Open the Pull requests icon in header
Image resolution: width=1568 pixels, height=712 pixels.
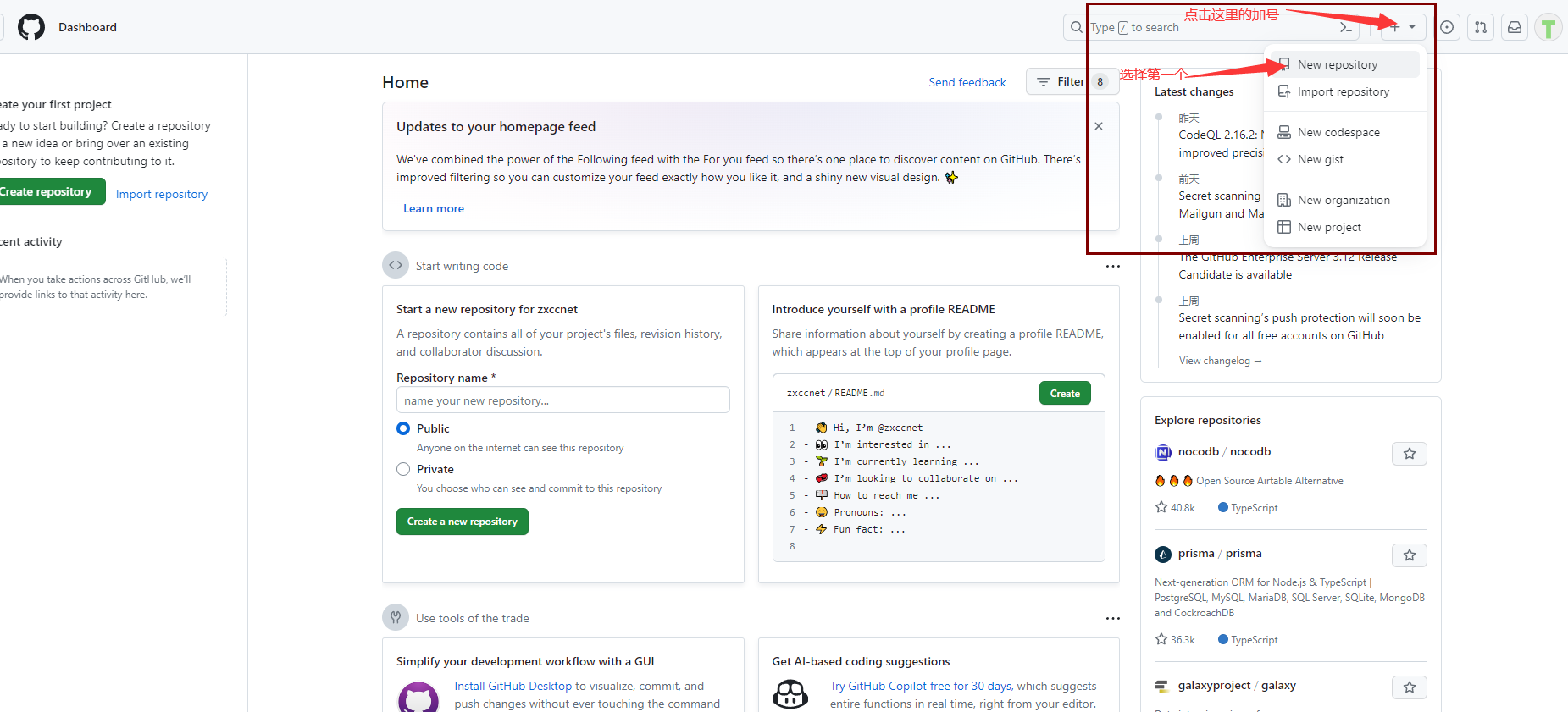(1481, 27)
